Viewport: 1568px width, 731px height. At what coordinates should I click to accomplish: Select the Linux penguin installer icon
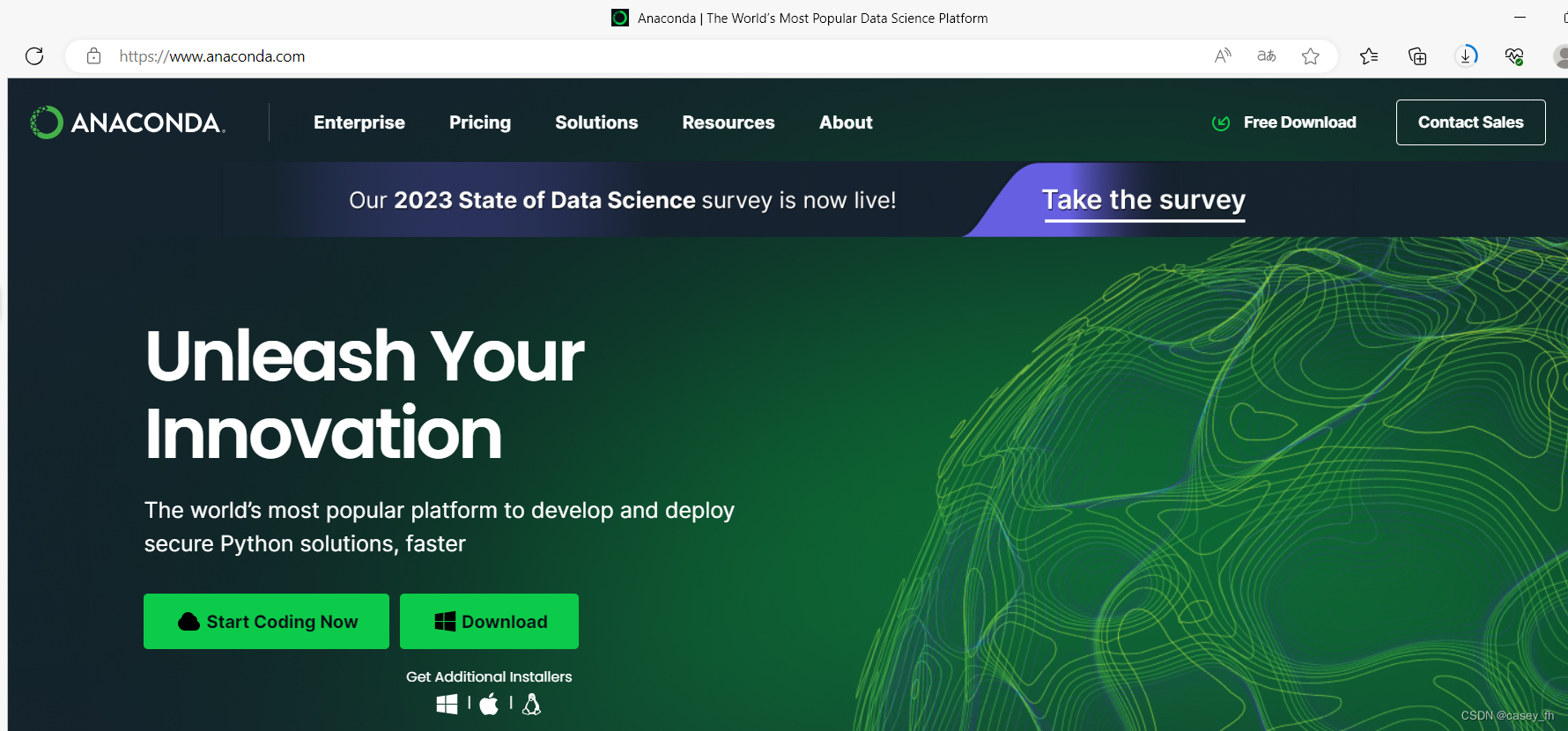531,704
